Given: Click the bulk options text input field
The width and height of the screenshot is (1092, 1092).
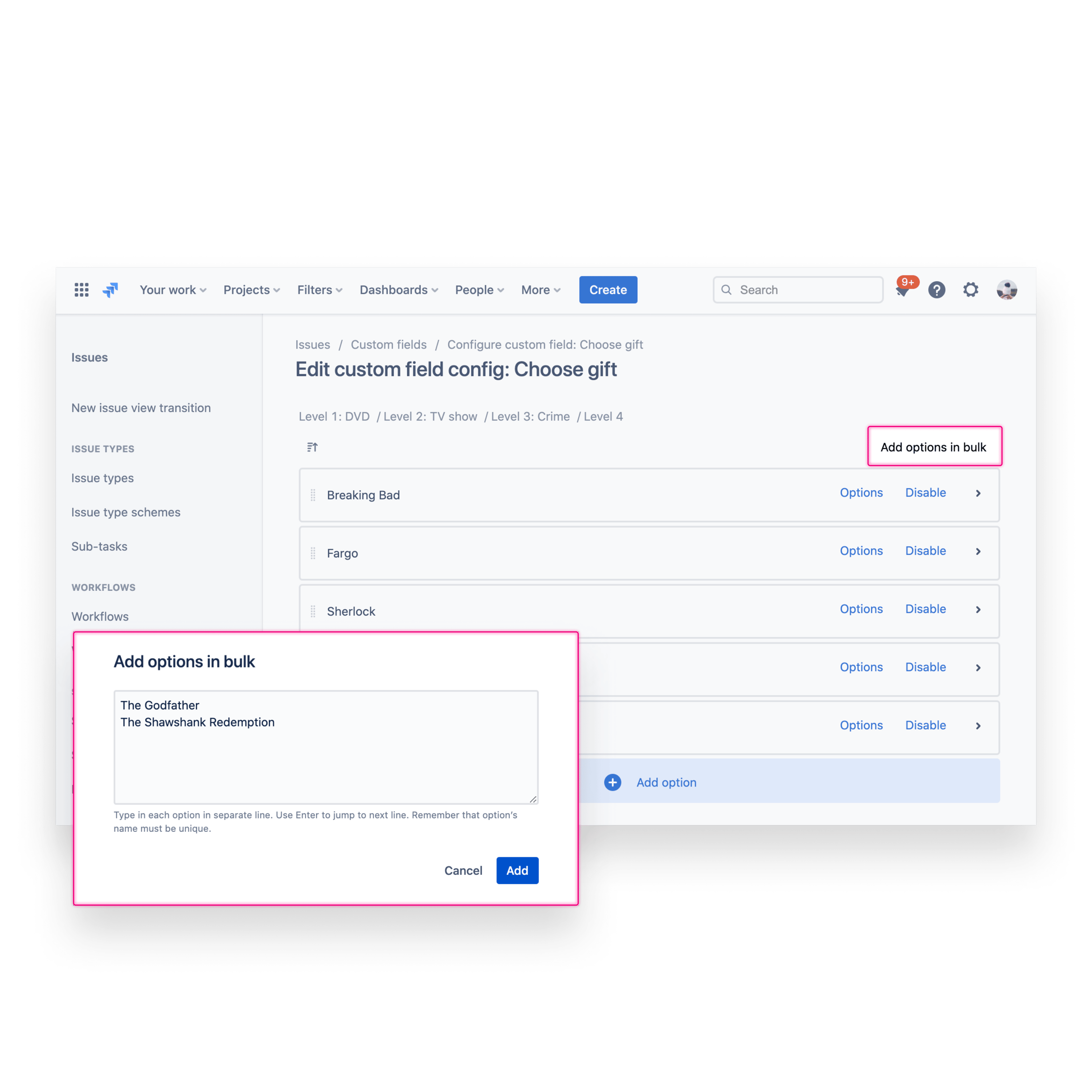Looking at the screenshot, I should pyautogui.click(x=326, y=746).
